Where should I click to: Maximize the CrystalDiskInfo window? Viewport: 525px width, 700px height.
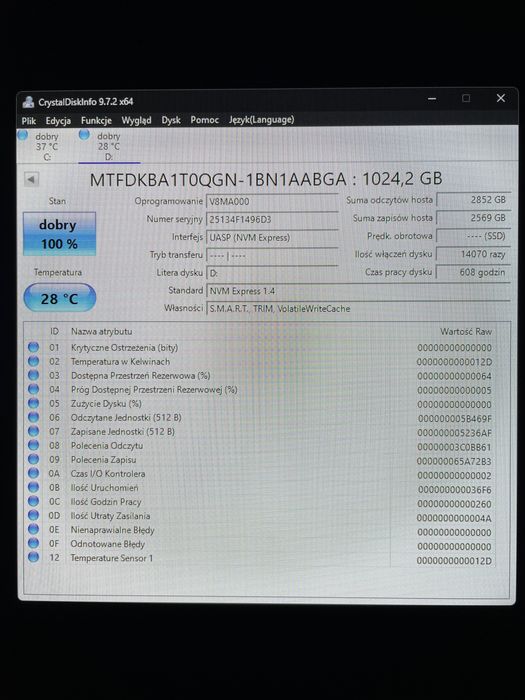pyautogui.click(x=466, y=98)
